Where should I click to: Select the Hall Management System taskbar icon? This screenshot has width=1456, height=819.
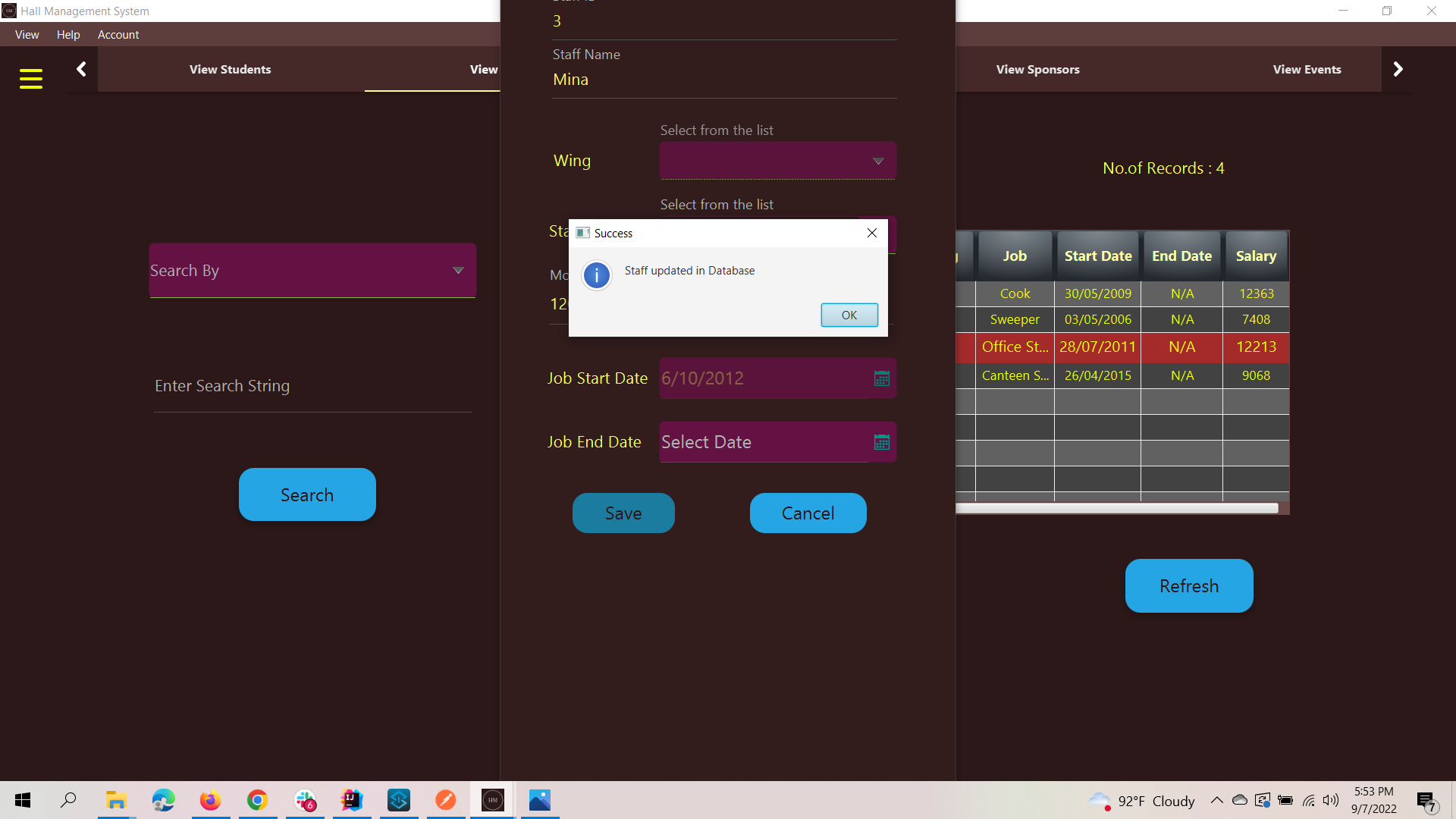pos(492,800)
